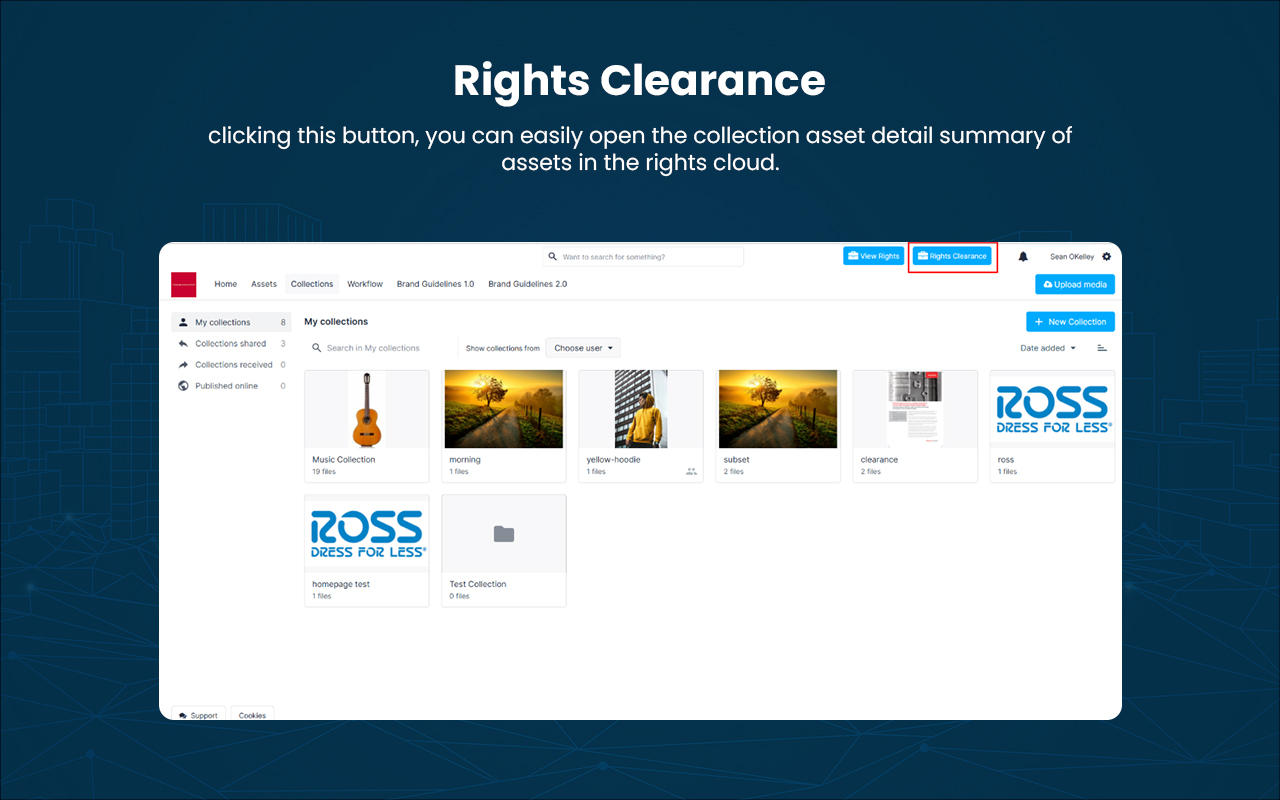Viewport: 1280px width, 800px height.
Task: Click the sort order icon beside Date added
Action: tap(1102, 347)
